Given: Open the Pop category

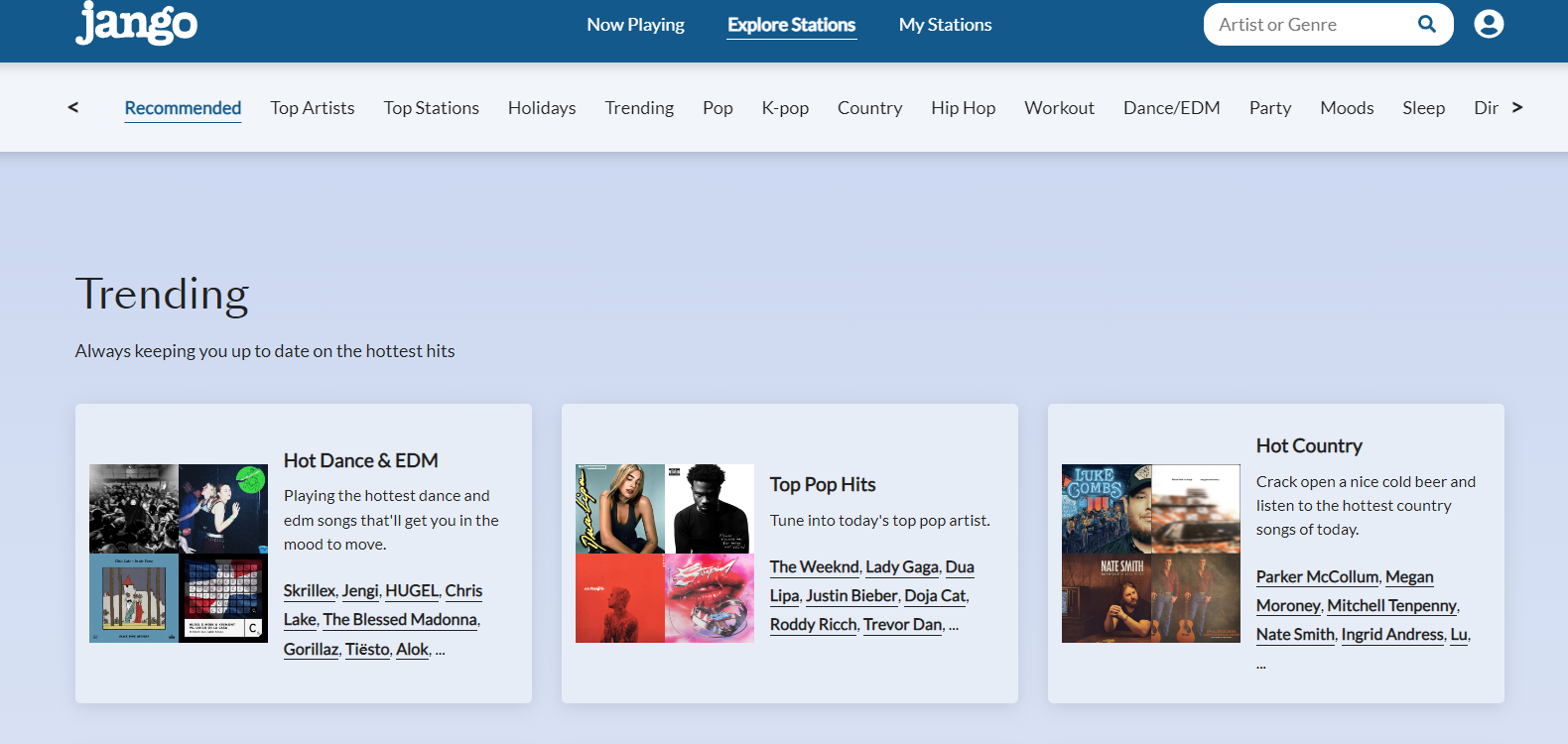Looking at the screenshot, I should [718, 108].
